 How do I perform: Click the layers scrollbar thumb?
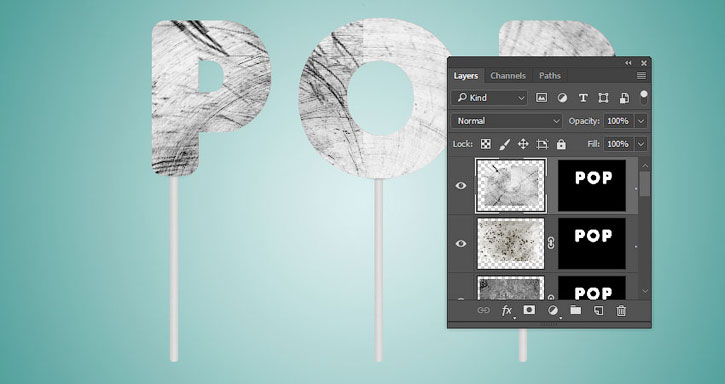645,183
